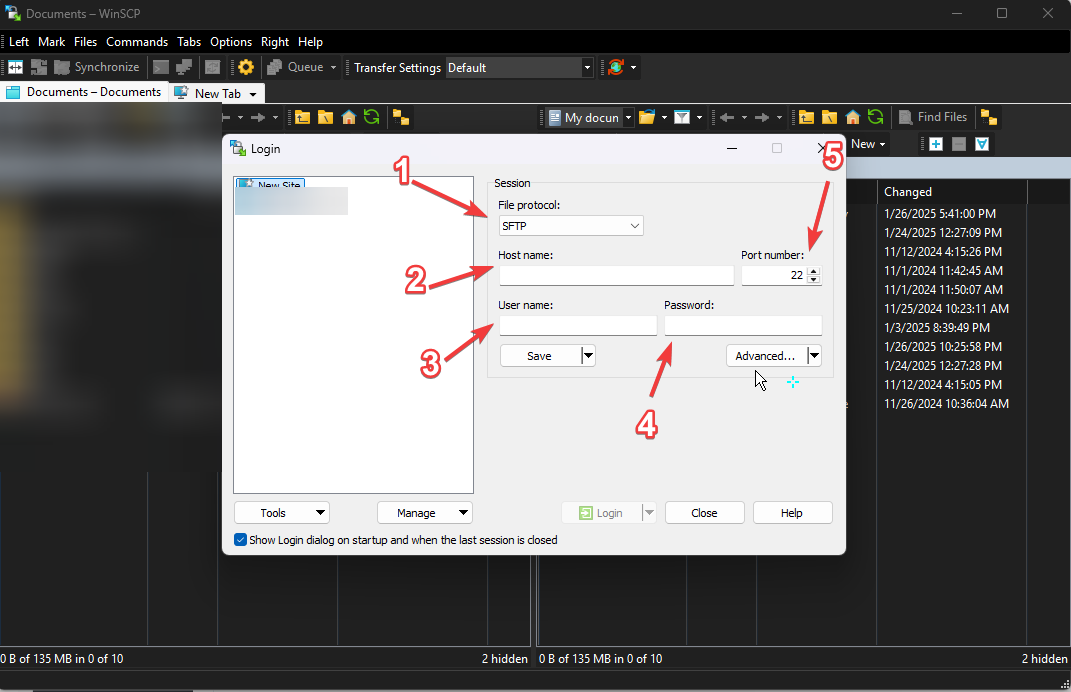Image resolution: width=1071 pixels, height=692 pixels.
Task: Refresh the right panel with green arrows
Action: tap(876, 117)
